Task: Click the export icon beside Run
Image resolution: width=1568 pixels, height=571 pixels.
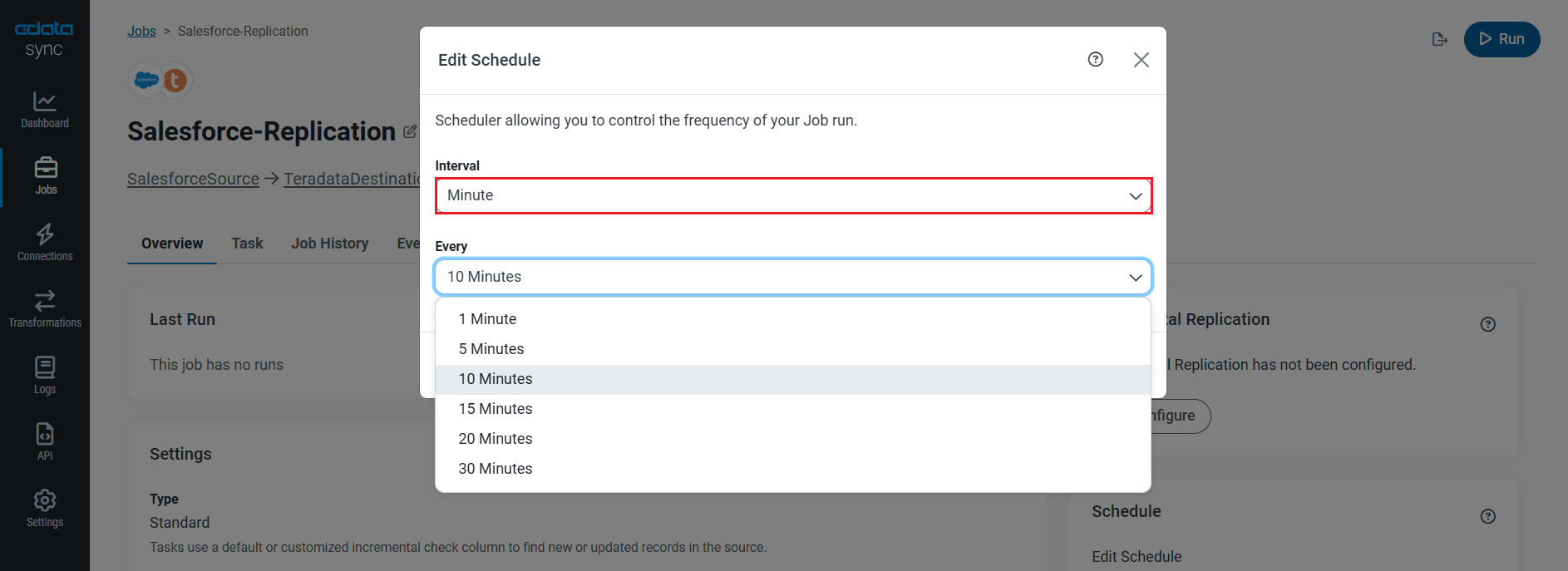Action: pos(1440,39)
